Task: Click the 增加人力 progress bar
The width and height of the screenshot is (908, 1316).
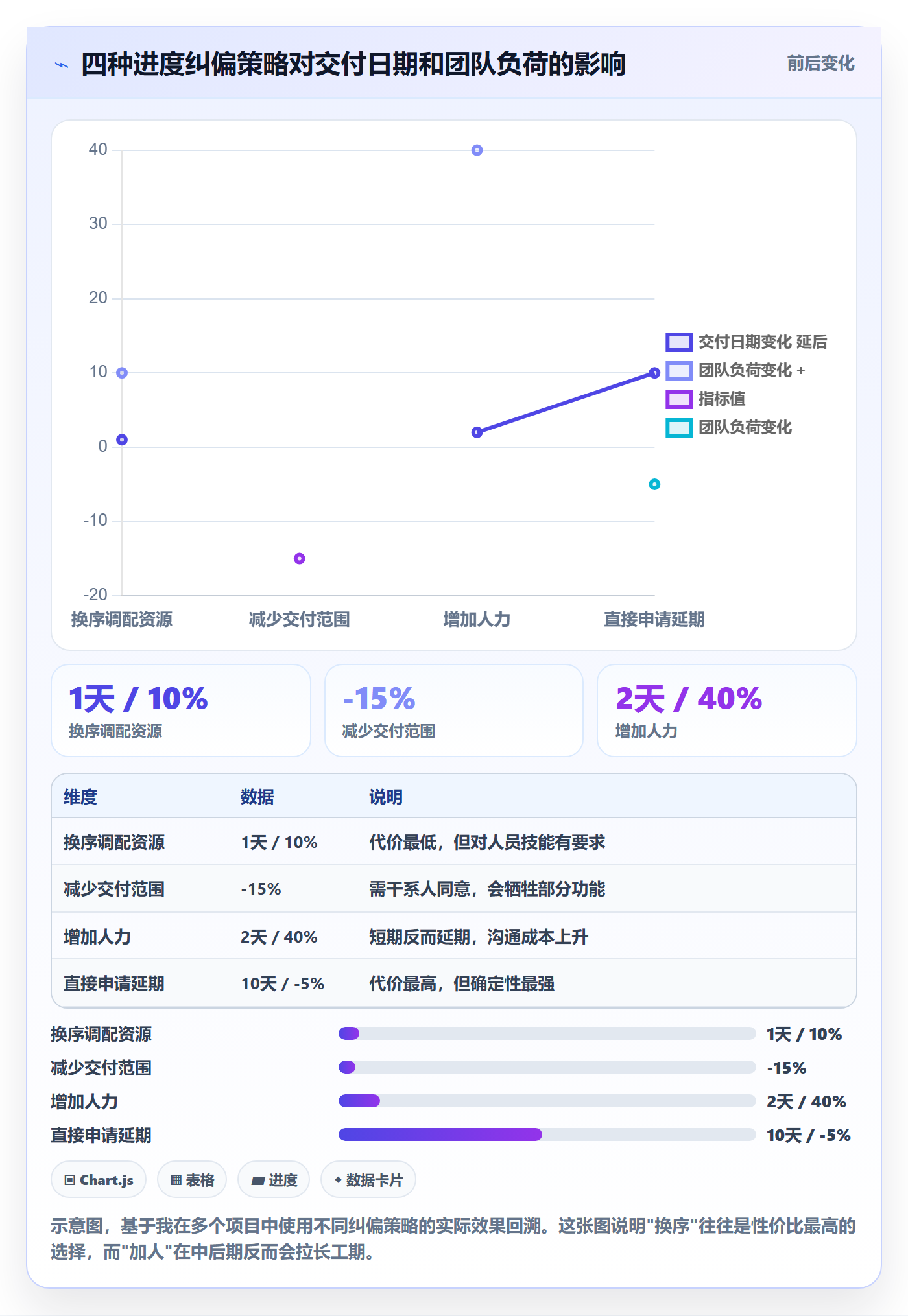Action: tap(547, 1101)
